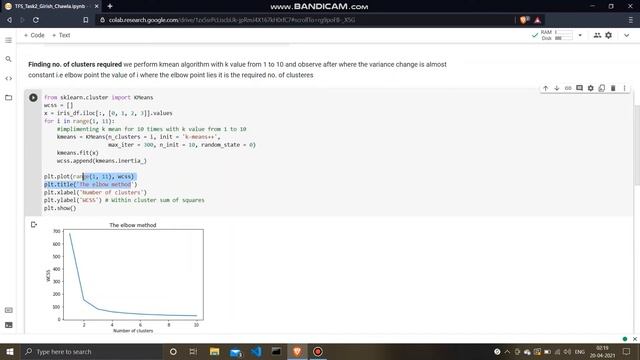Open the Files panel in sidebar
The height and width of the screenshot is (360, 640).
point(8,98)
